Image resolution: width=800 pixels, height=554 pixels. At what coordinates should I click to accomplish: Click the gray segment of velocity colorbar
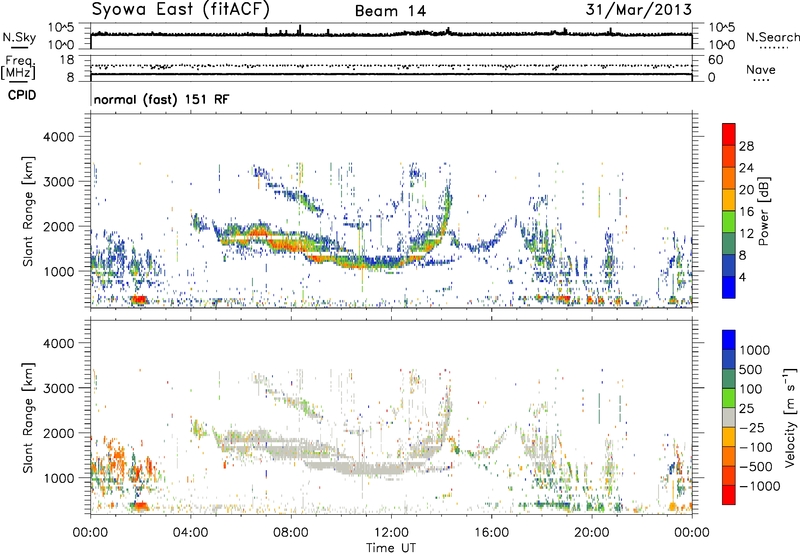[x=729, y=418]
